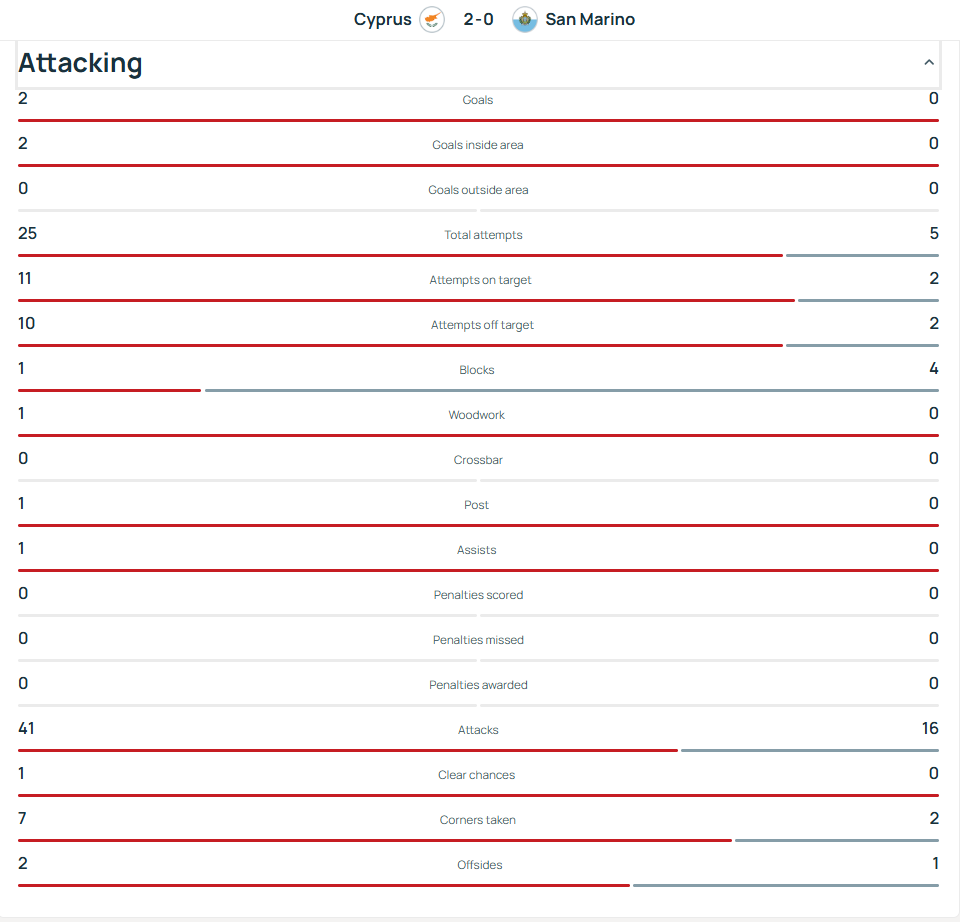Click the Corners taken stat label
This screenshot has width=960, height=922.
pos(478,820)
